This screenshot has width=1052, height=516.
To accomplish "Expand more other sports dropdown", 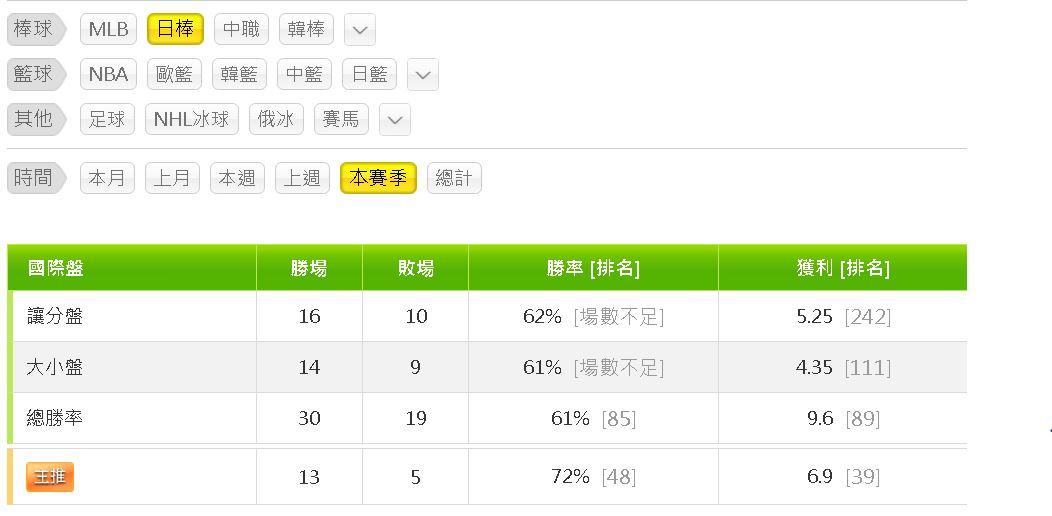I will coord(395,120).
